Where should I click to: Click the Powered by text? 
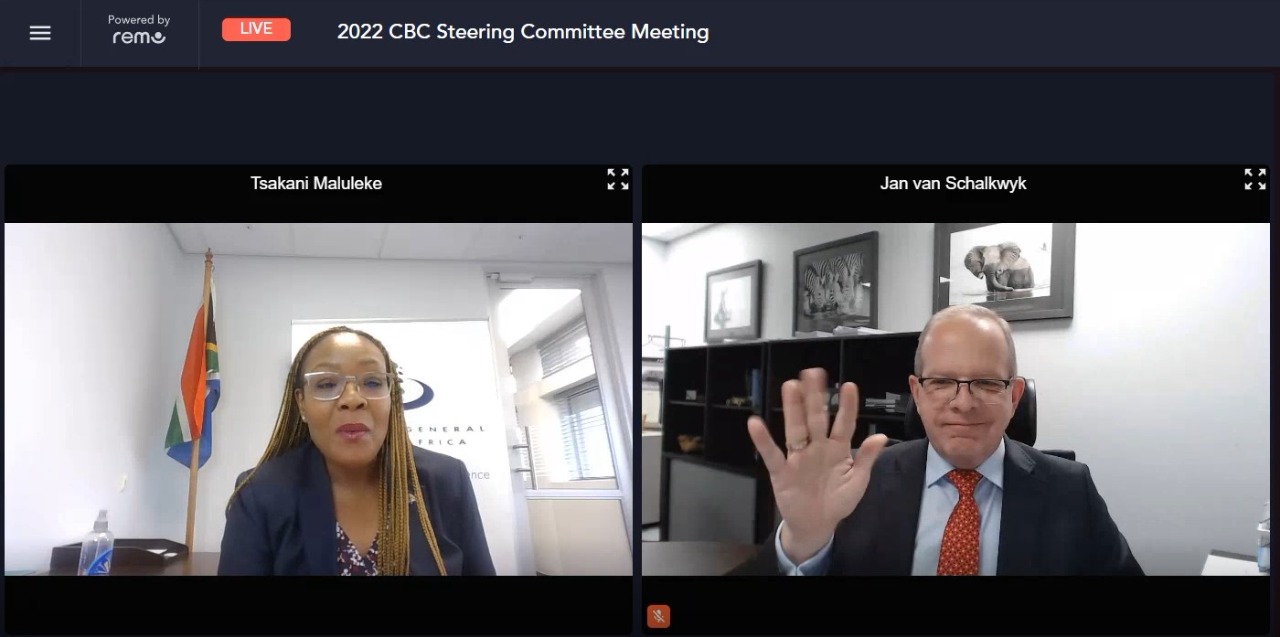coord(139,20)
